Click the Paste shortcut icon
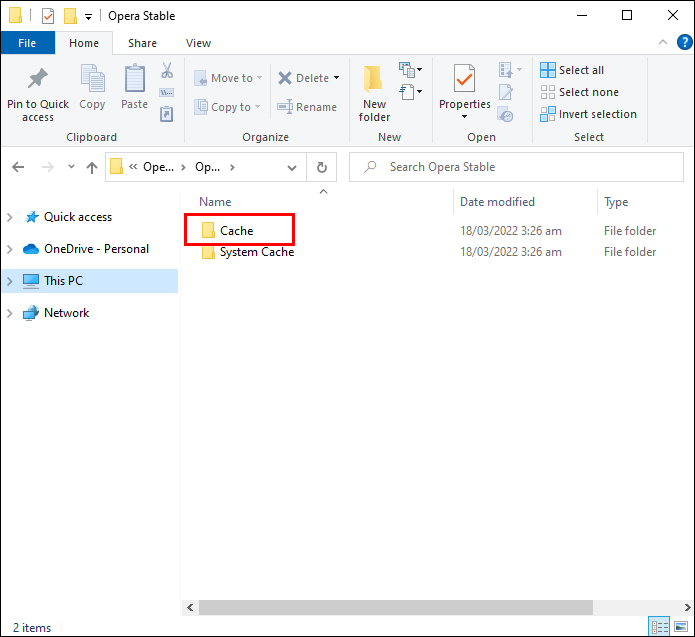 [167, 114]
